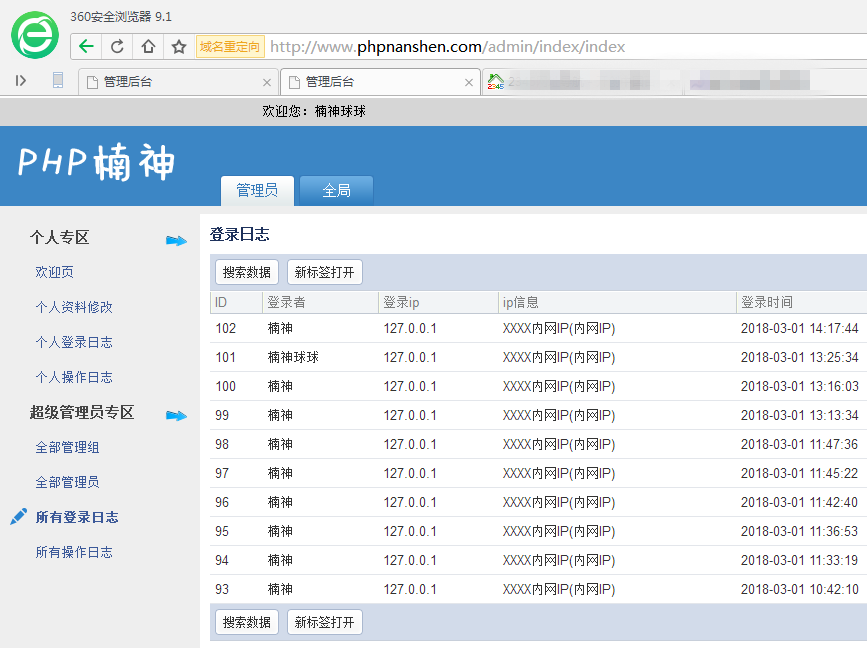Click the 360 browser logo
Image resolution: width=867 pixels, height=648 pixels.
click(x=35, y=35)
